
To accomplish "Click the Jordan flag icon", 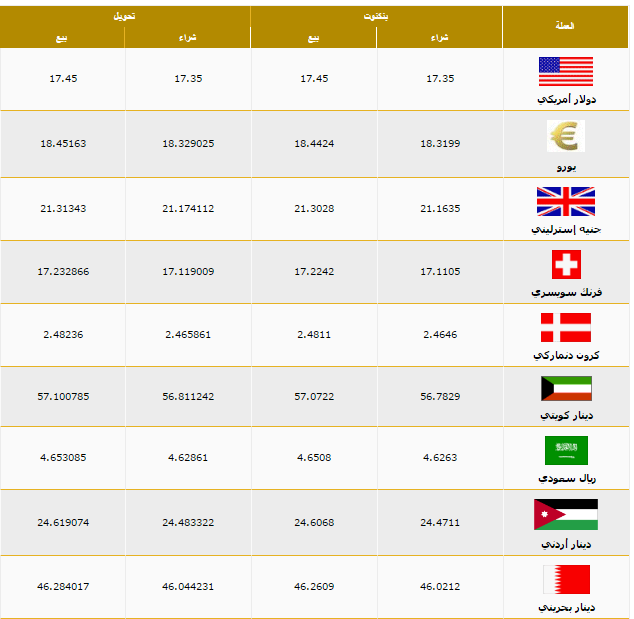I will tap(566, 514).
